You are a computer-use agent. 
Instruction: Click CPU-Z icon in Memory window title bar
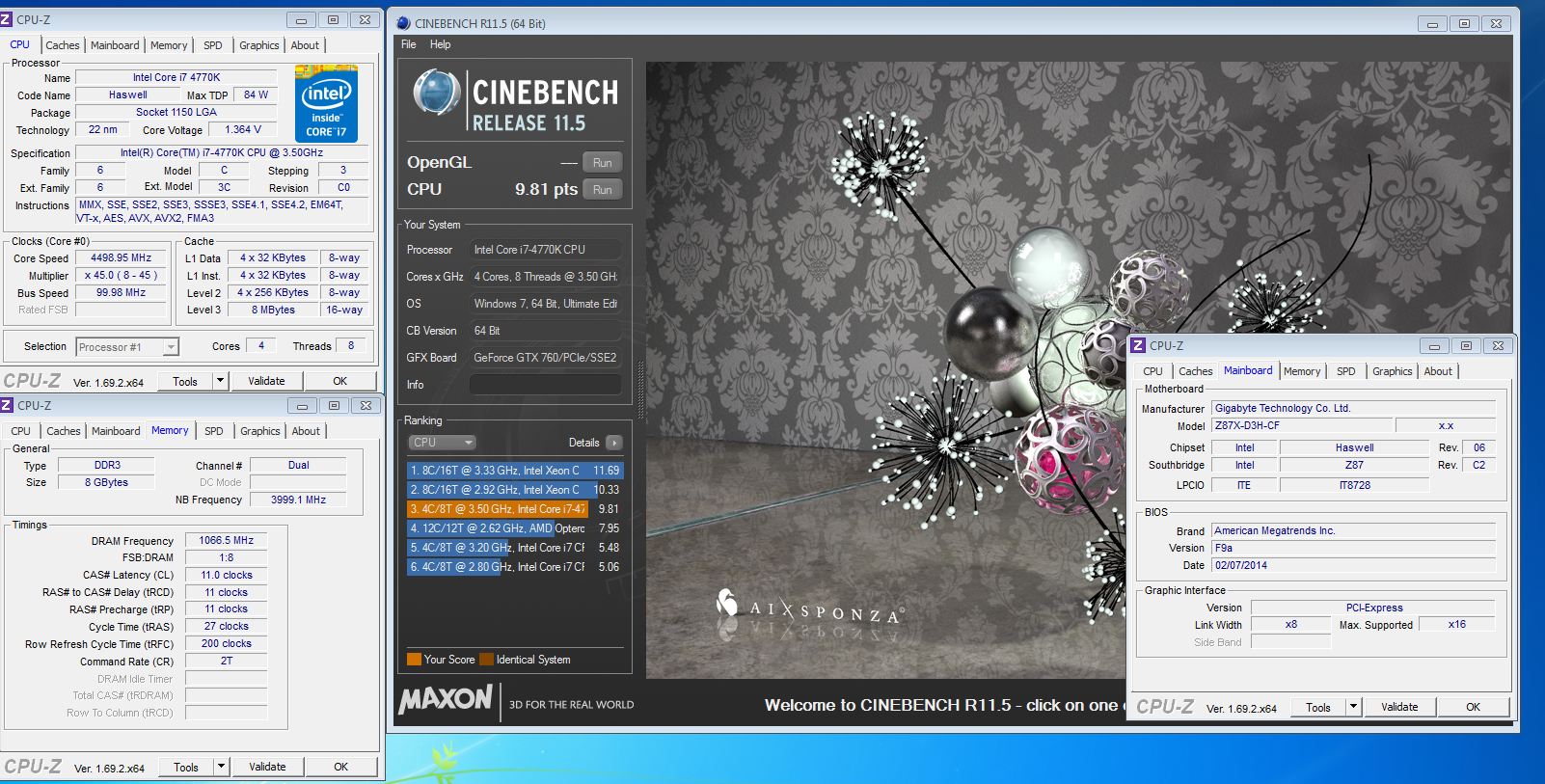[x=7, y=405]
